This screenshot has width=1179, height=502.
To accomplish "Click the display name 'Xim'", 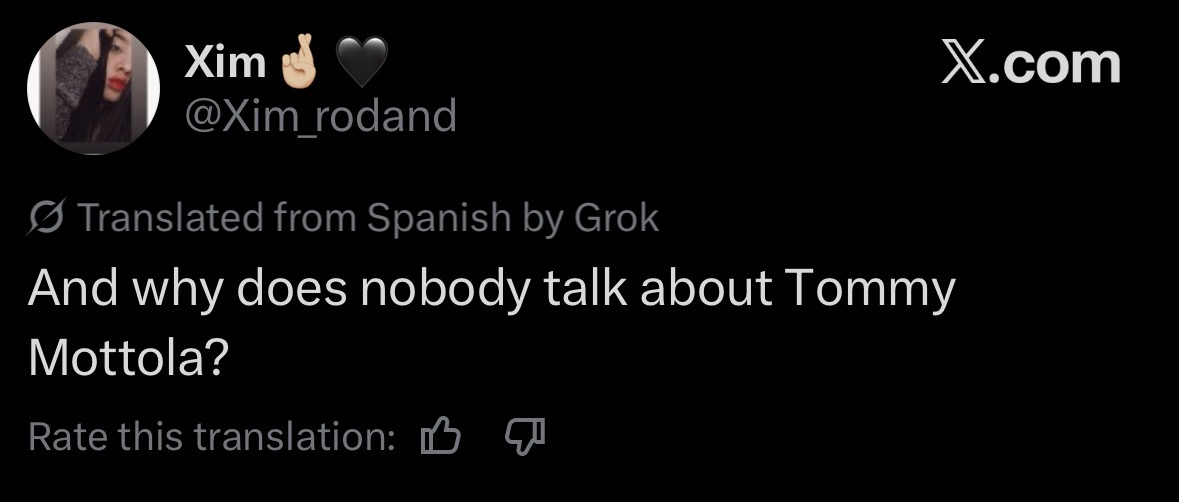I will pyautogui.click(x=225, y=64).
